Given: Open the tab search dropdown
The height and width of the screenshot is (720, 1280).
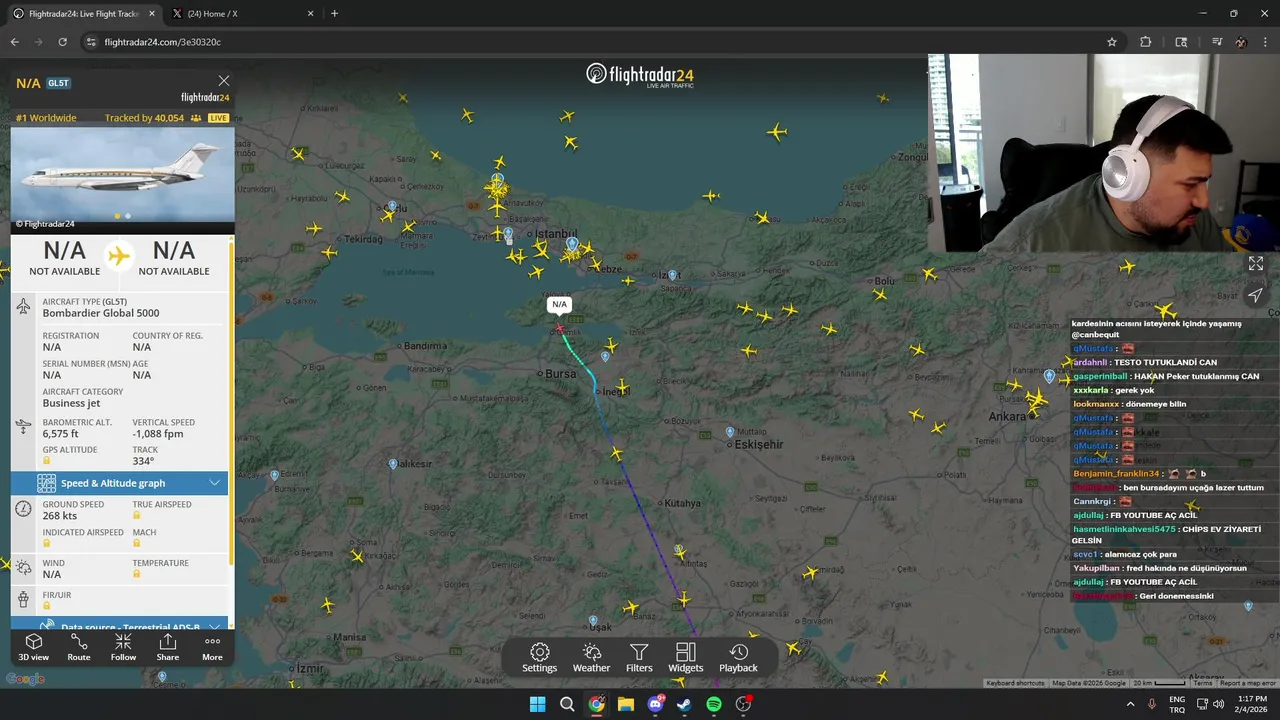Looking at the screenshot, I should coord(1181,42).
